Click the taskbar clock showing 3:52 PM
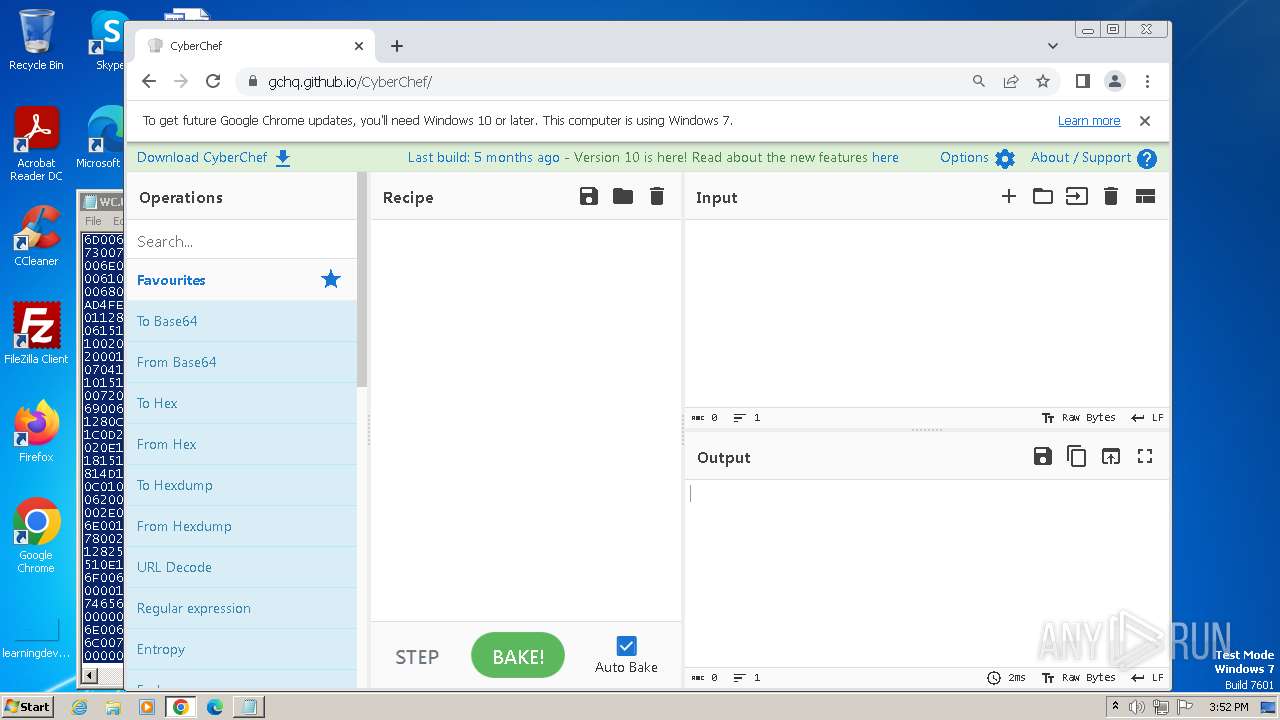The height and width of the screenshot is (720, 1280). coord(1228,707)
